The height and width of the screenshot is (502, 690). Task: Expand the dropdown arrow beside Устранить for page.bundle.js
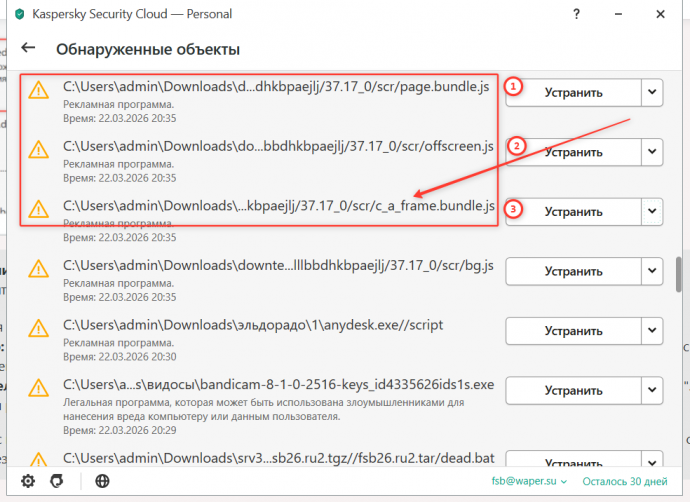(x=652, y=93)
